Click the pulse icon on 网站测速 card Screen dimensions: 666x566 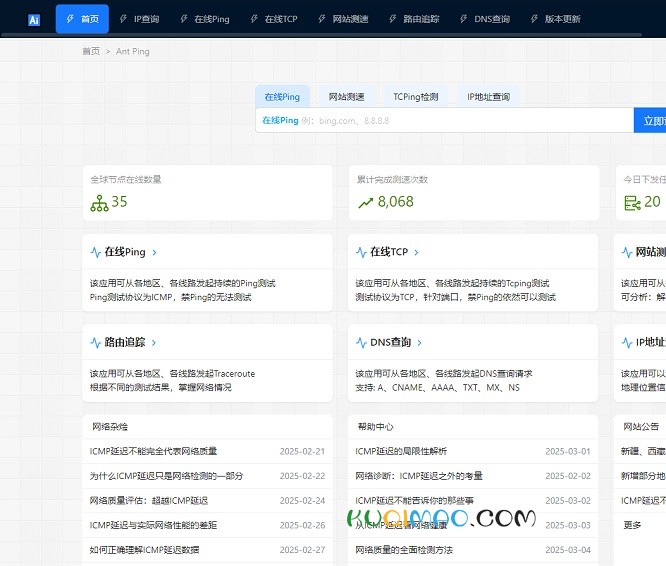coord(627,252)
